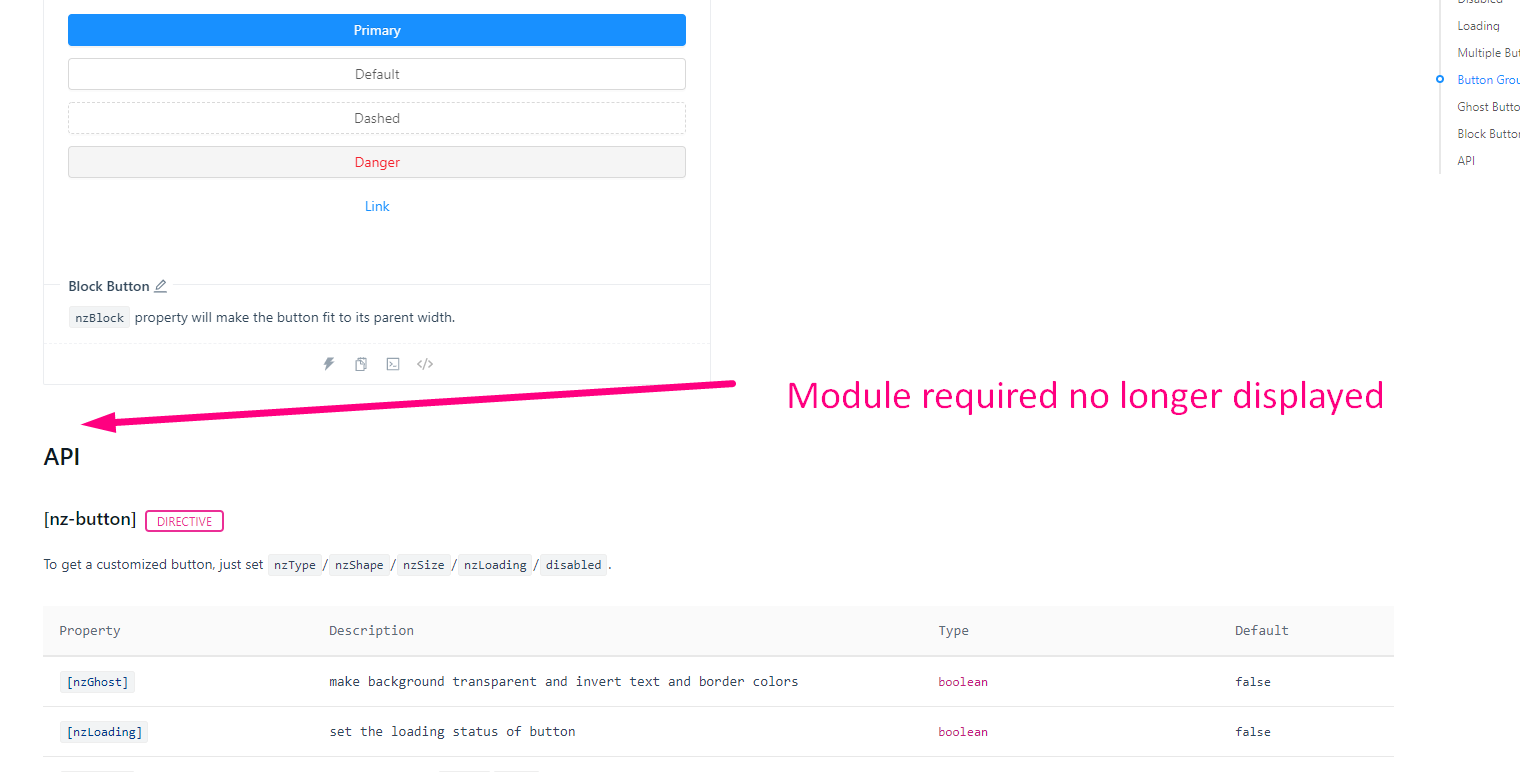Open the Loading section from sidebar
The width and height of the screenshot is (1520, 772).
pos(1477,25)
